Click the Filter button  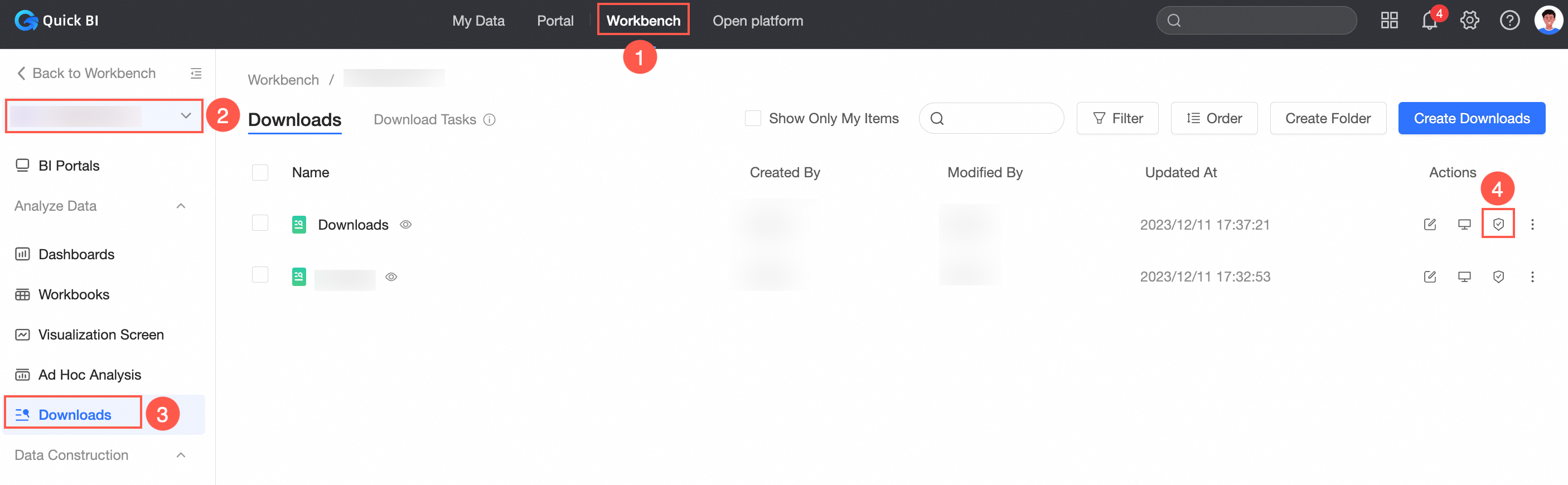1117,118
